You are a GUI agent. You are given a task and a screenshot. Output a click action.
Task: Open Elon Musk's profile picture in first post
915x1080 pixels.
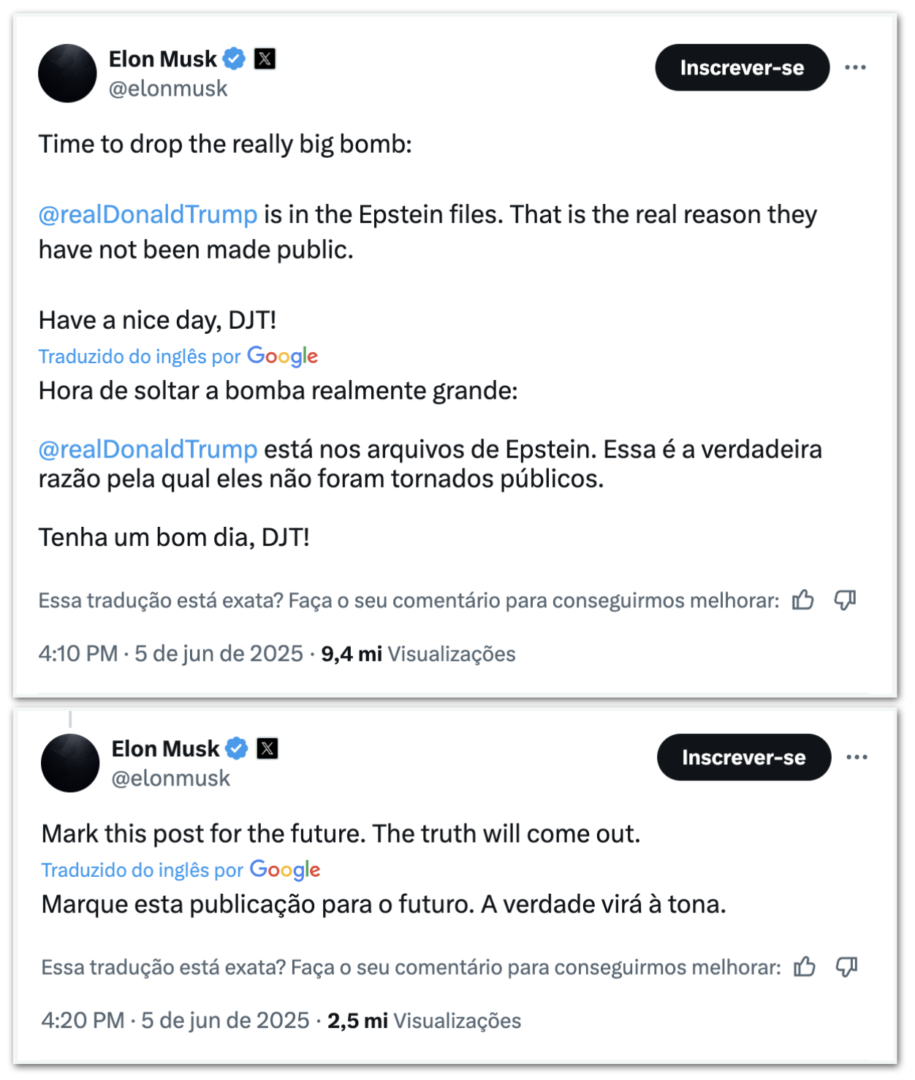point(68,73)
